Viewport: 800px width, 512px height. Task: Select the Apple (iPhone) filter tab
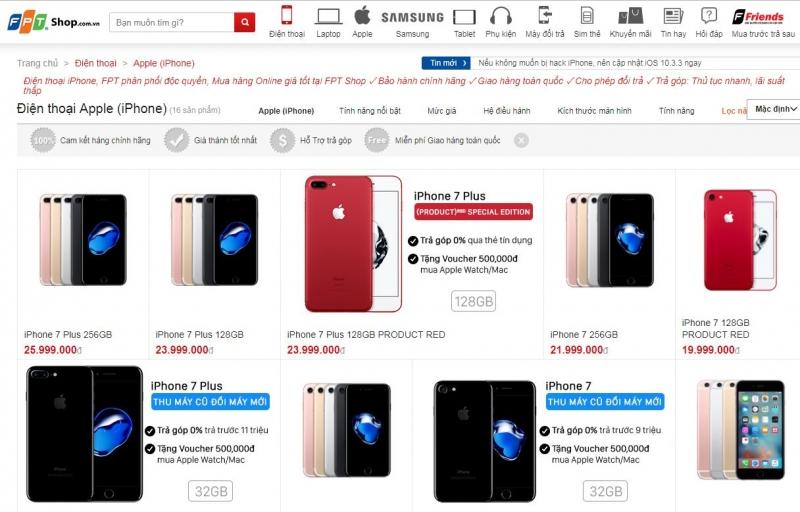click(x=286, y=111)
